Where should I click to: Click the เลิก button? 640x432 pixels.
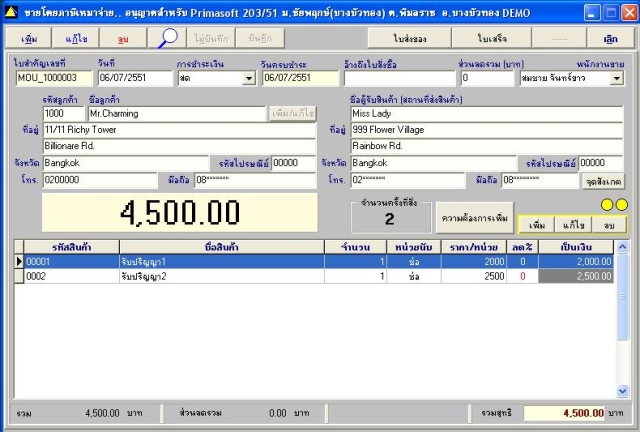(x=610, y=39)
